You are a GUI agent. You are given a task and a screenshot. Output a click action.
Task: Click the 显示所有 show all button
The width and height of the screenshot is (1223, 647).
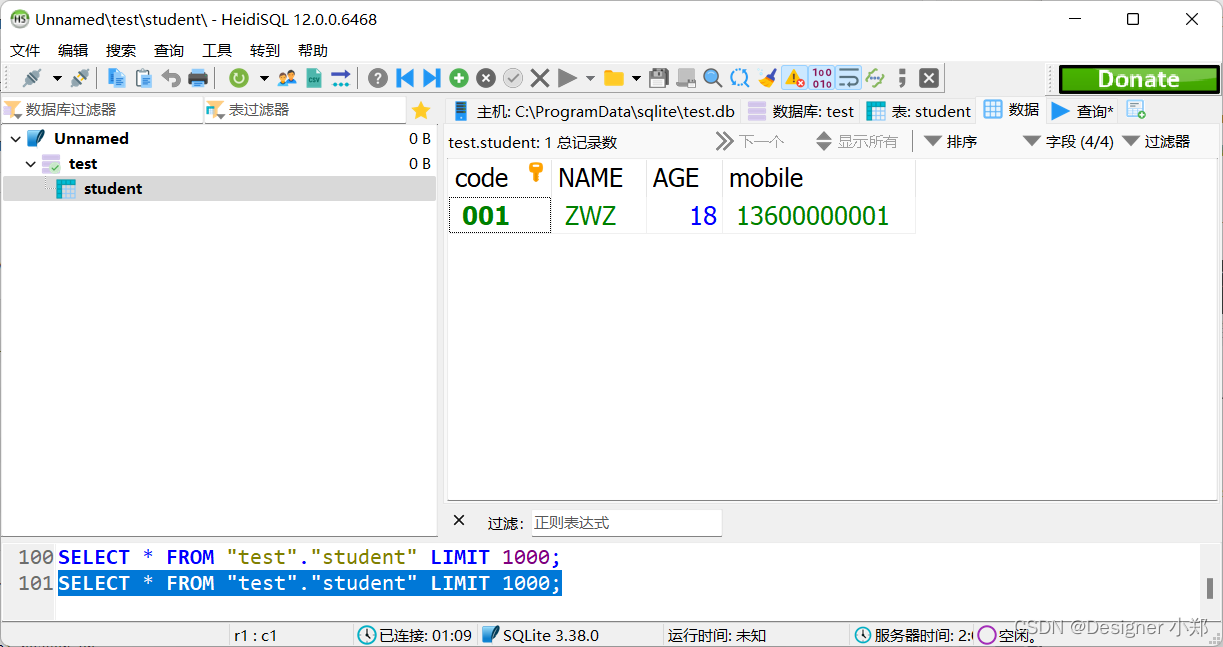click(857, 142)
